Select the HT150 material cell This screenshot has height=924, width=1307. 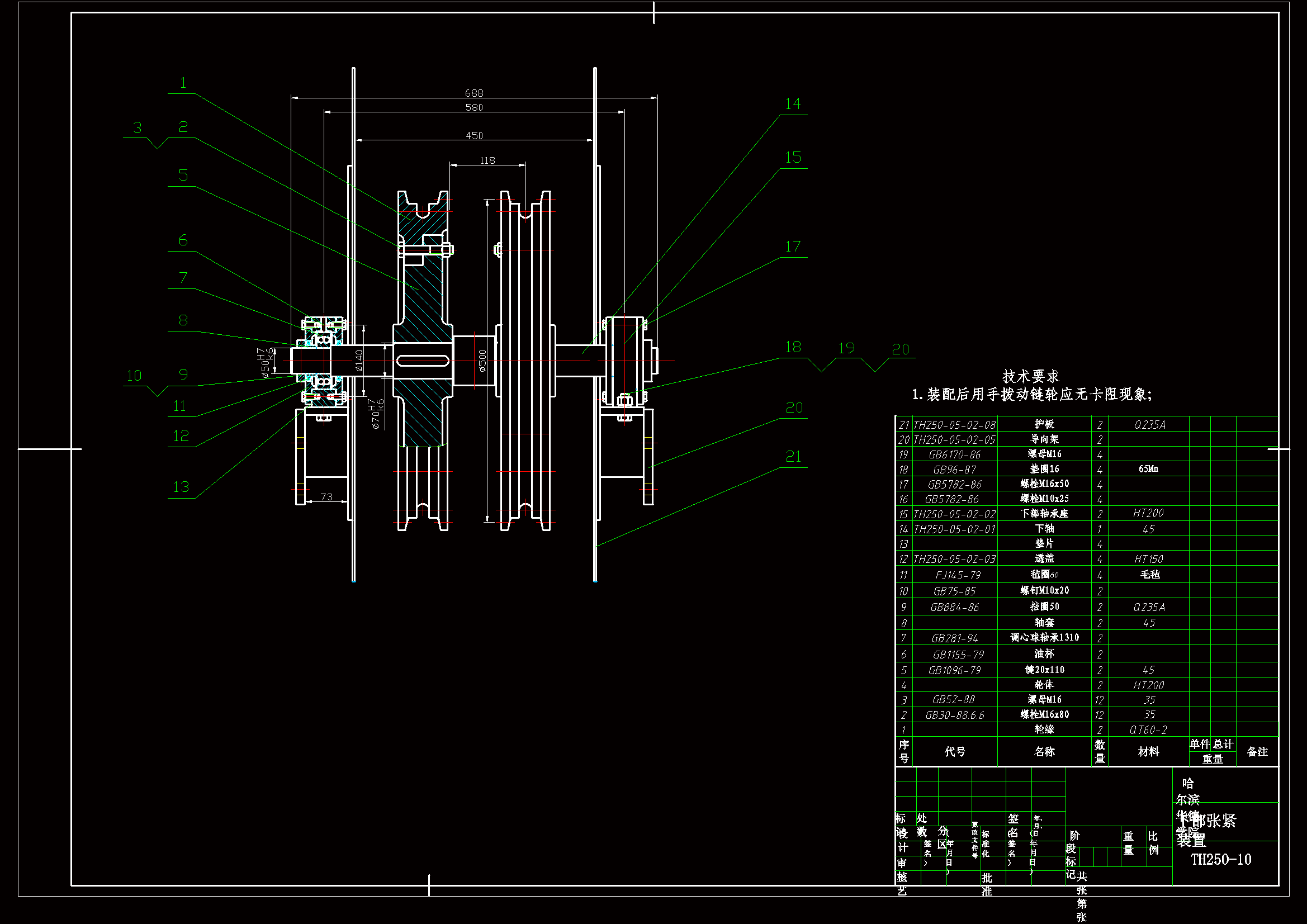(1148, 560)
